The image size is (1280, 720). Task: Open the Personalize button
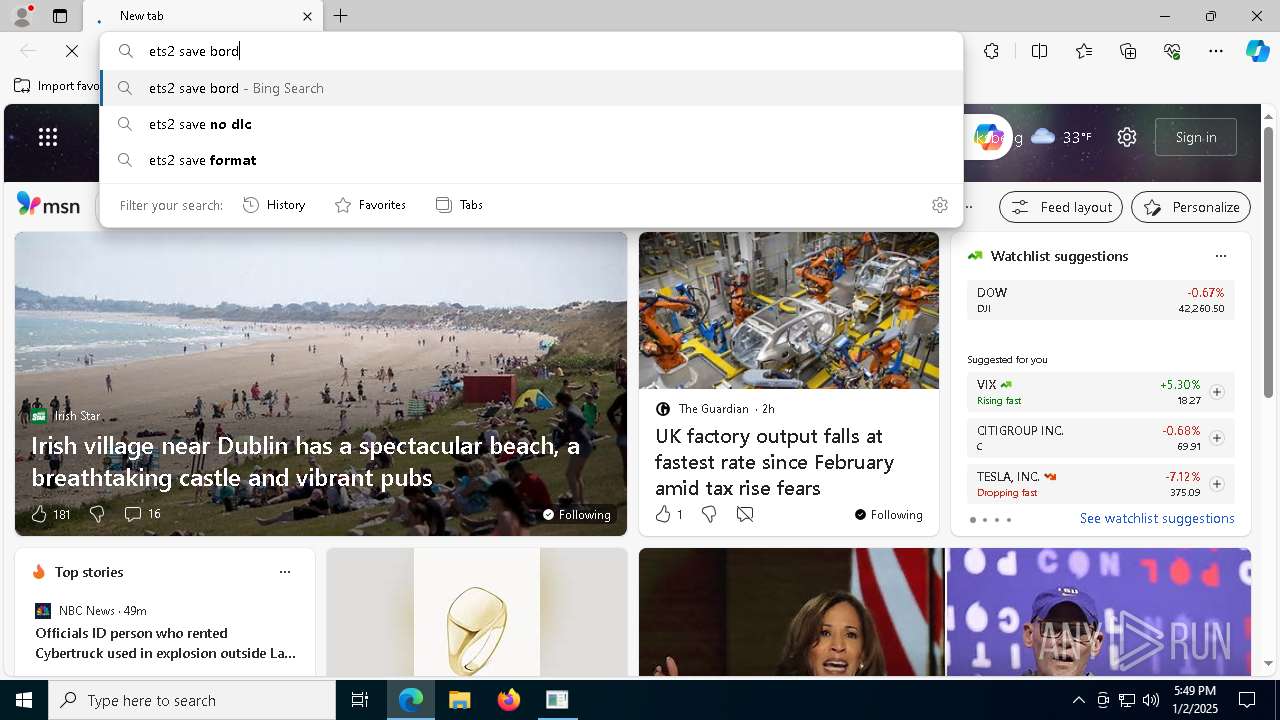[1191, 207]
